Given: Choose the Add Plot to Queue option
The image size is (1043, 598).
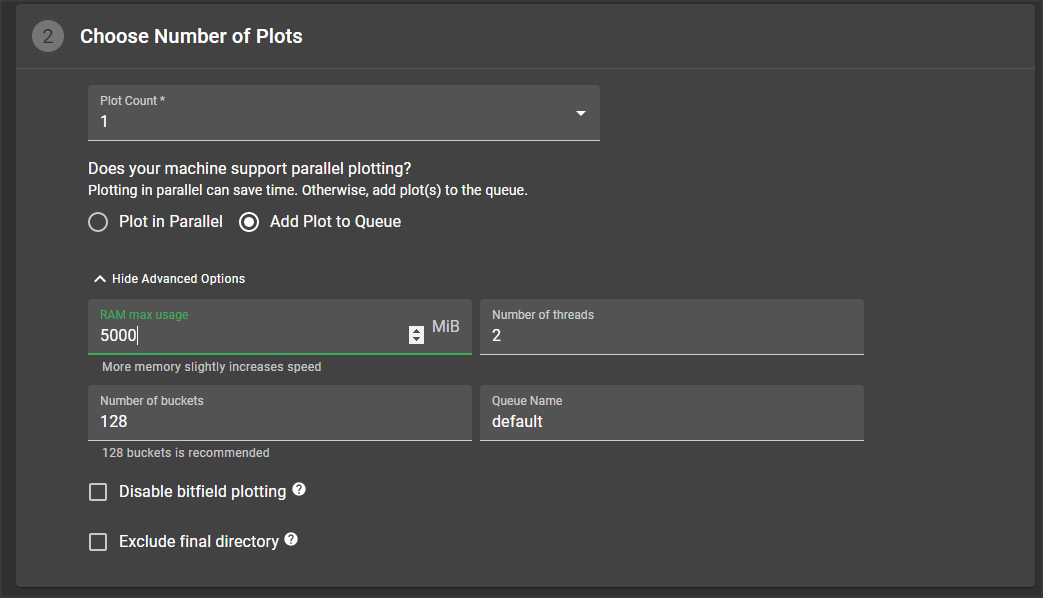Looking at the screenshot, I should 249,222.
